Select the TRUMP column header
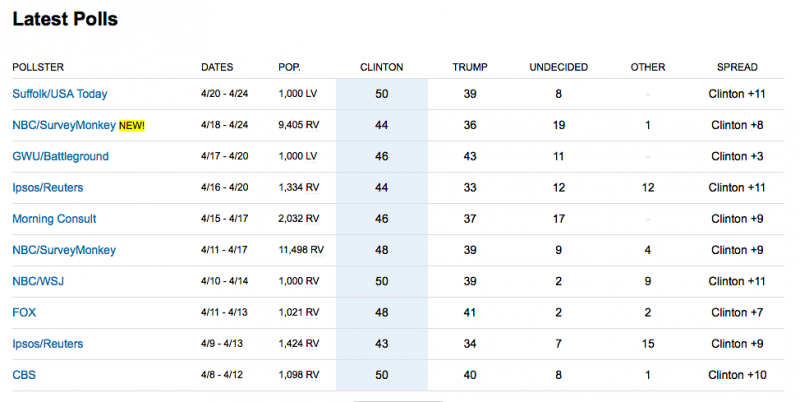The height and width of the screenshot is (402, 800). point(470,67)
